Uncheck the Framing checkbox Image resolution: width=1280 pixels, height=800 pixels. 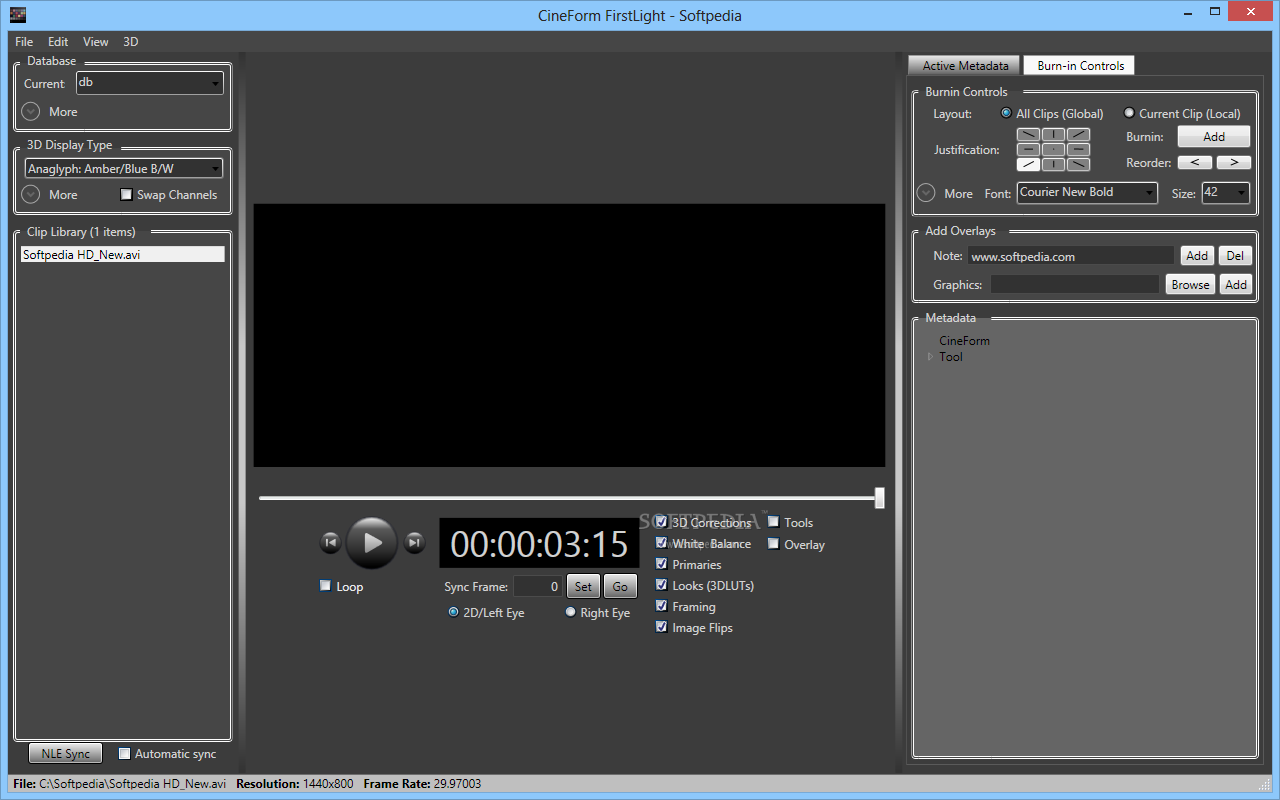click(x=661, y=606)
